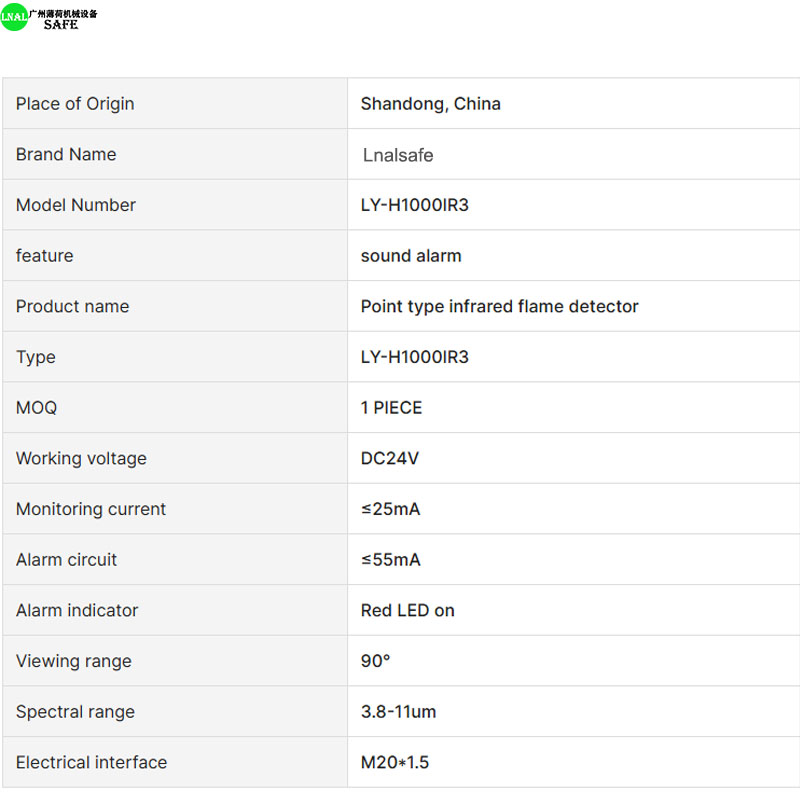Click the Lnalsafe brand name value
The height and width of the screenshot is (800, 800).
point(398,155)
